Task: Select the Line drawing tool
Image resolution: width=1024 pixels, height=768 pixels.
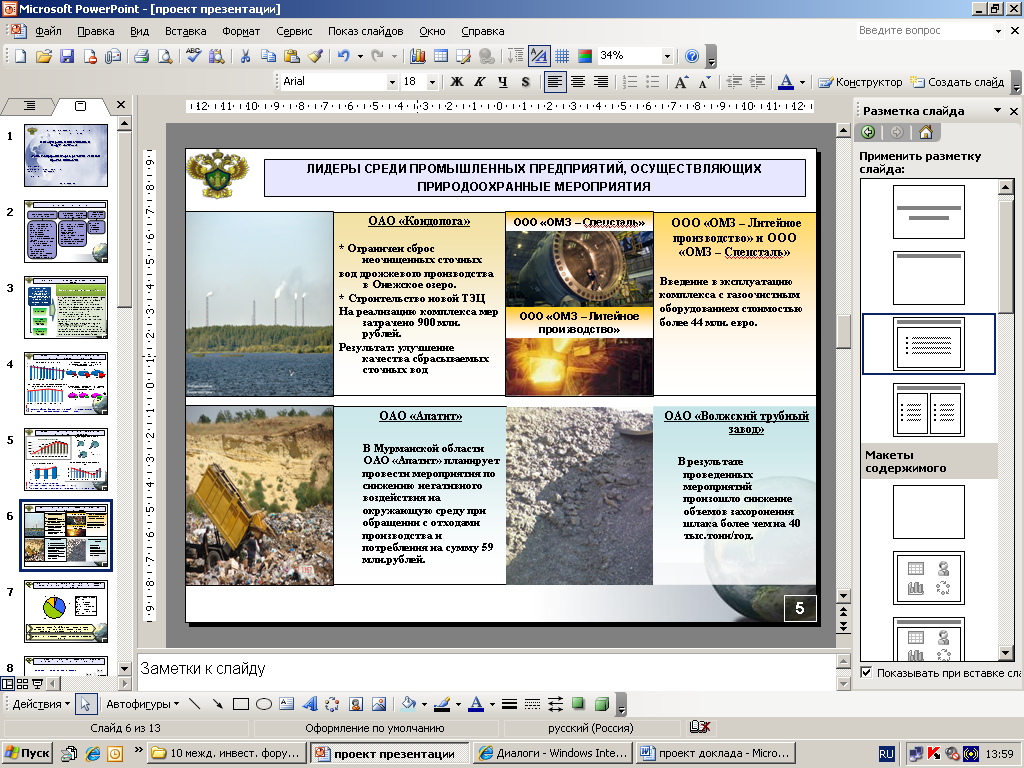Action: pos(195,704)
